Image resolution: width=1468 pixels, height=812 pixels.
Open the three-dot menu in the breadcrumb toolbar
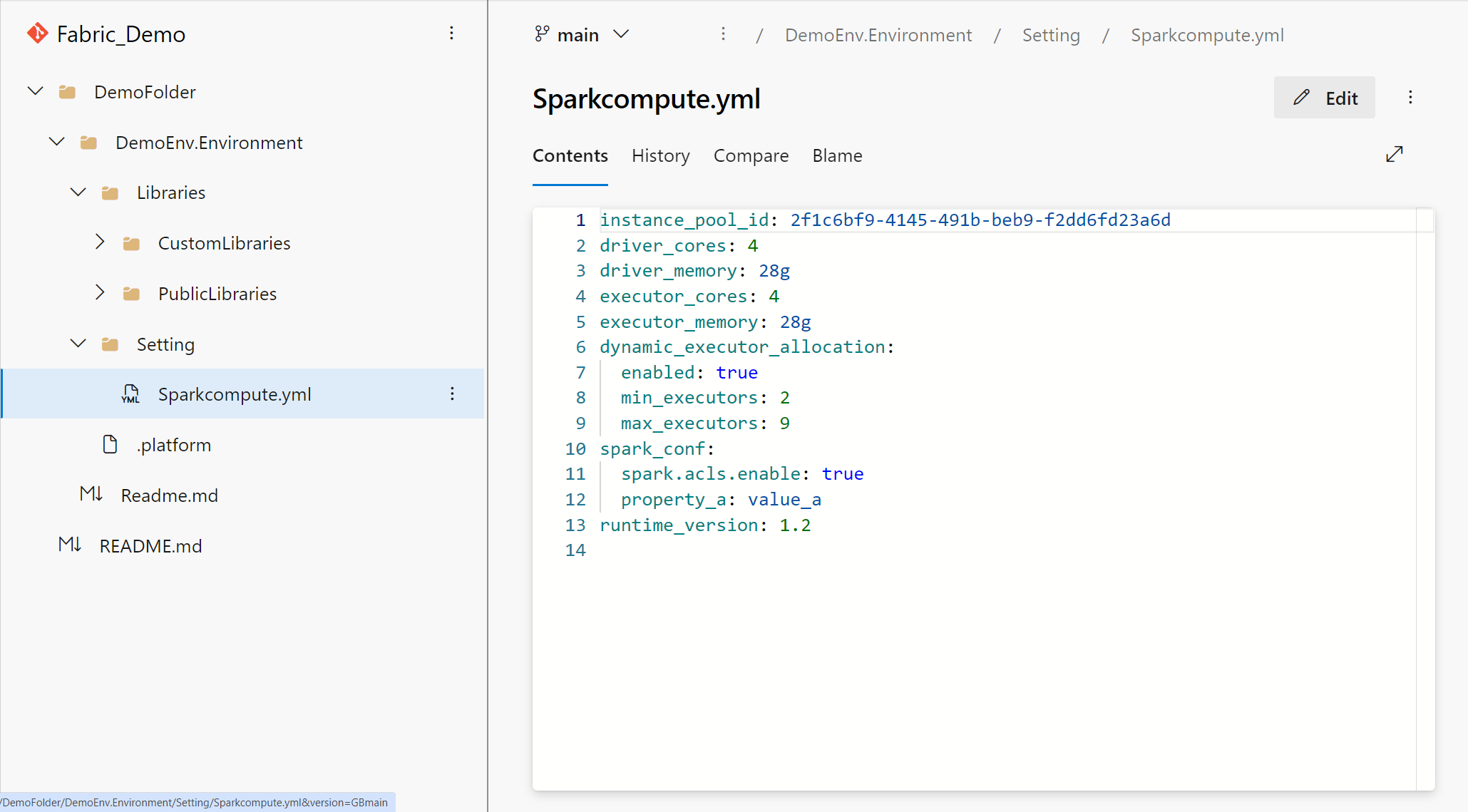pyautogui.click(x=722, y=35)
